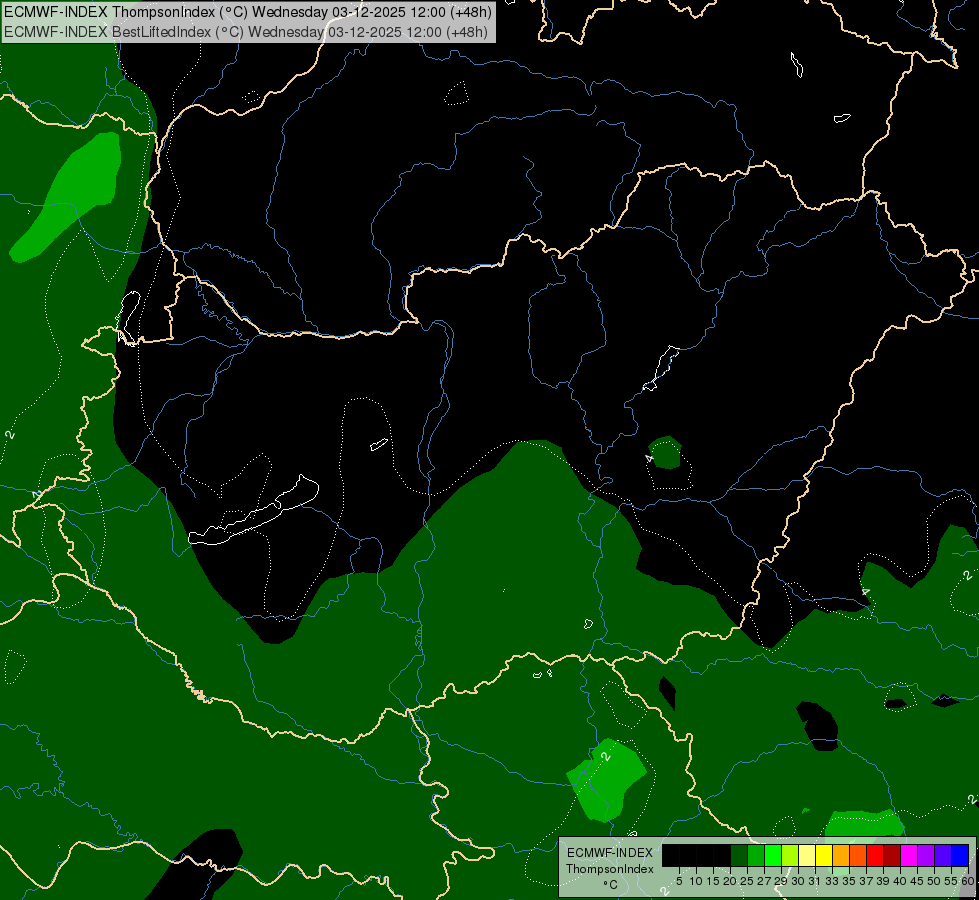Select the violet 50–55 legend swatch
979x900 pixels.
point(943,855)
